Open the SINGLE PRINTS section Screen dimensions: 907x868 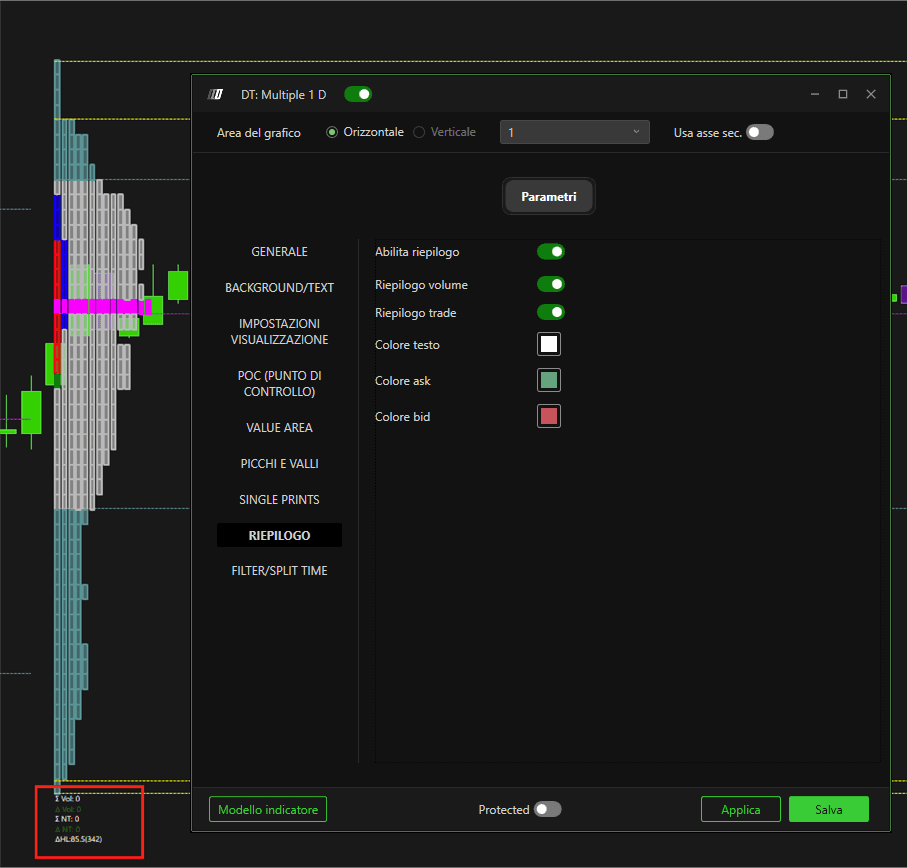pyautogui.click(x=279, y=499)
